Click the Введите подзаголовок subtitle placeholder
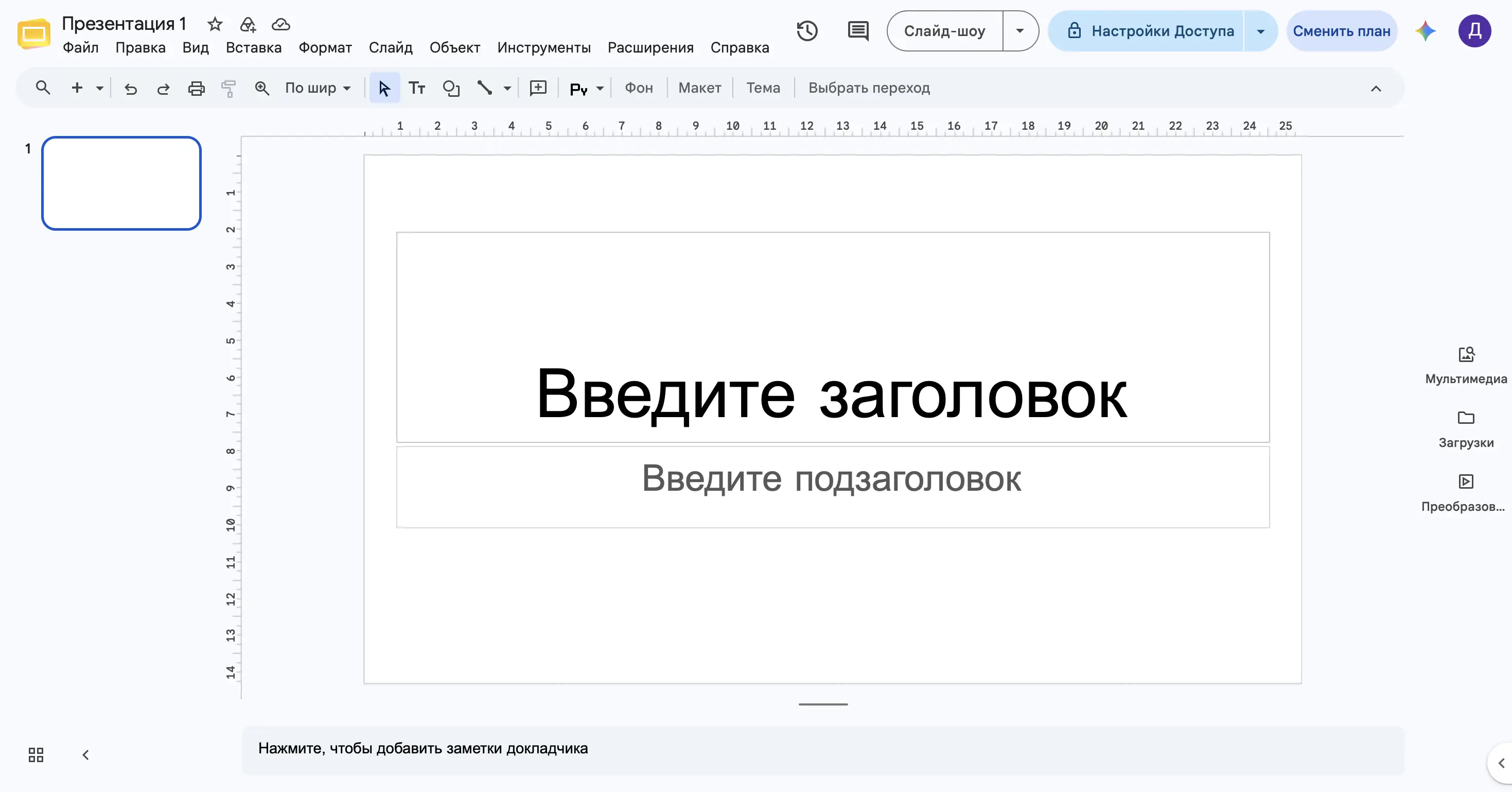The image size is (1512, 792). pos(832,487)
